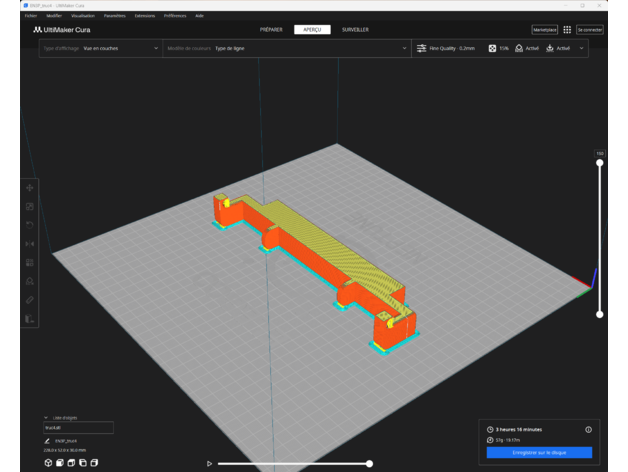628x472 pixels.
Task: Click 'Enregistrer sur le disque' button
Action: coord(539,453)
